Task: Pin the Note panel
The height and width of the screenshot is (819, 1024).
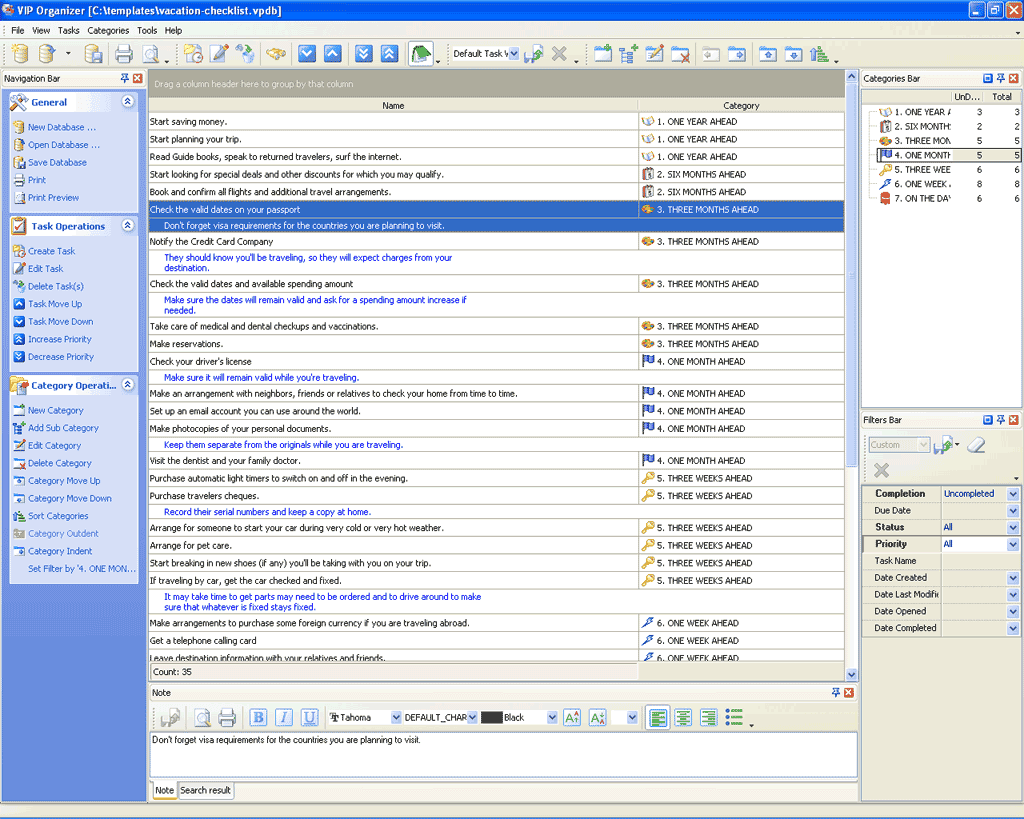Action: (x=836, y=692)
